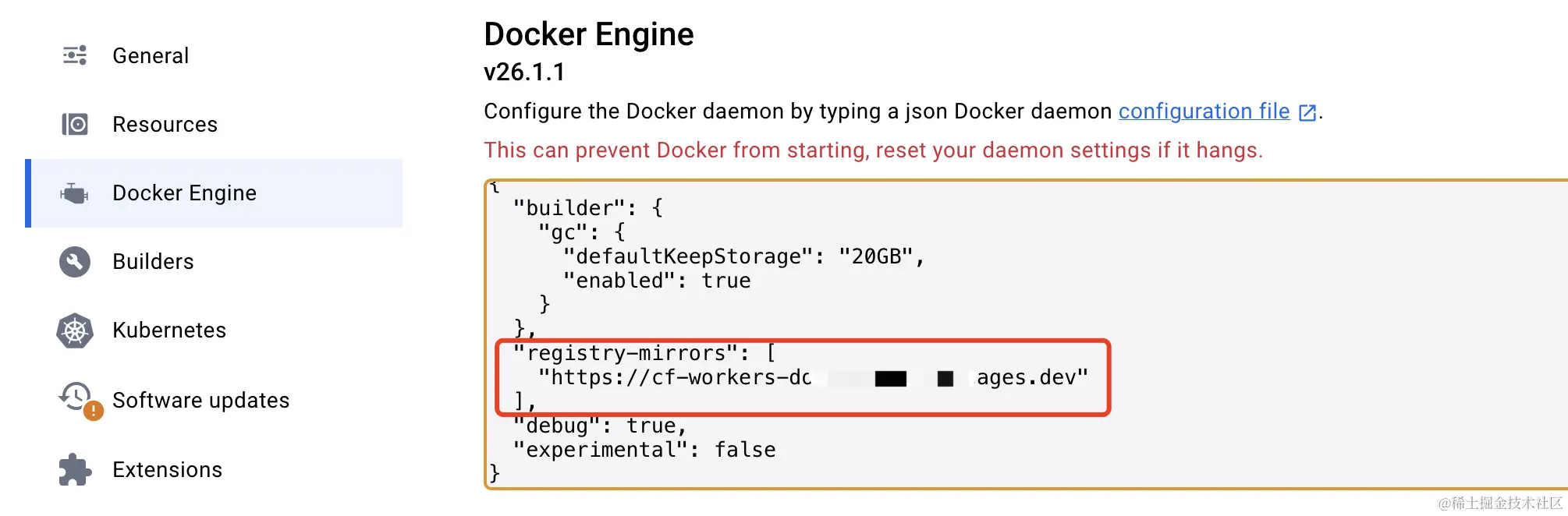Go to the Resources settings section
Viewport: 1568px width, 516px height.
point(165,125)
